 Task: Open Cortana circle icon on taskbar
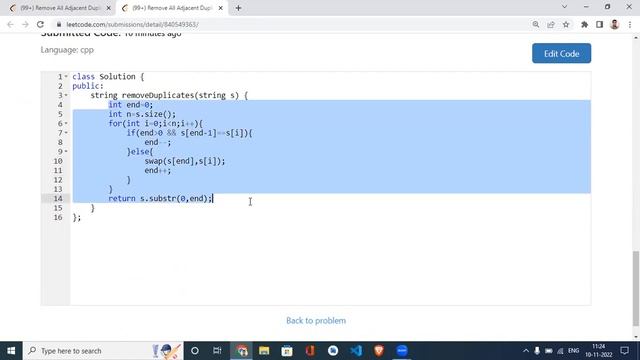point(195,351)
